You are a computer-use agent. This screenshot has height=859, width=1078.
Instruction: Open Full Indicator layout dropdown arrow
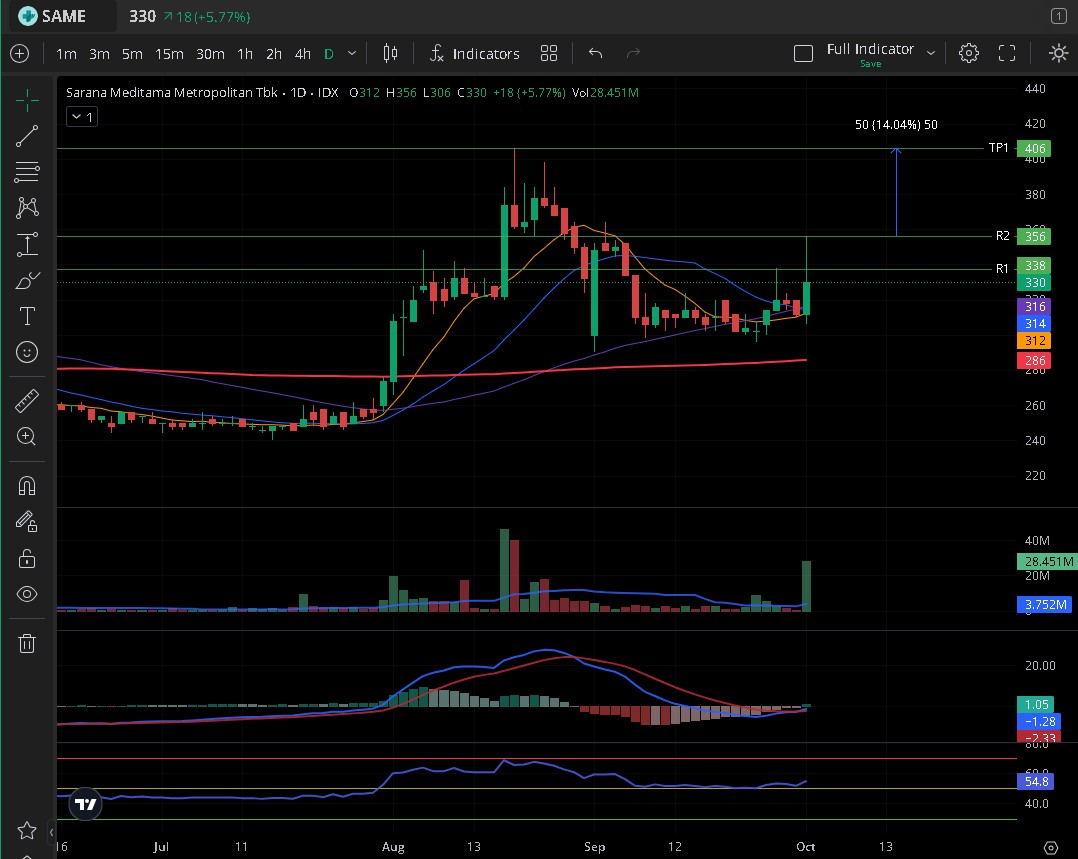tap(931, 53)
